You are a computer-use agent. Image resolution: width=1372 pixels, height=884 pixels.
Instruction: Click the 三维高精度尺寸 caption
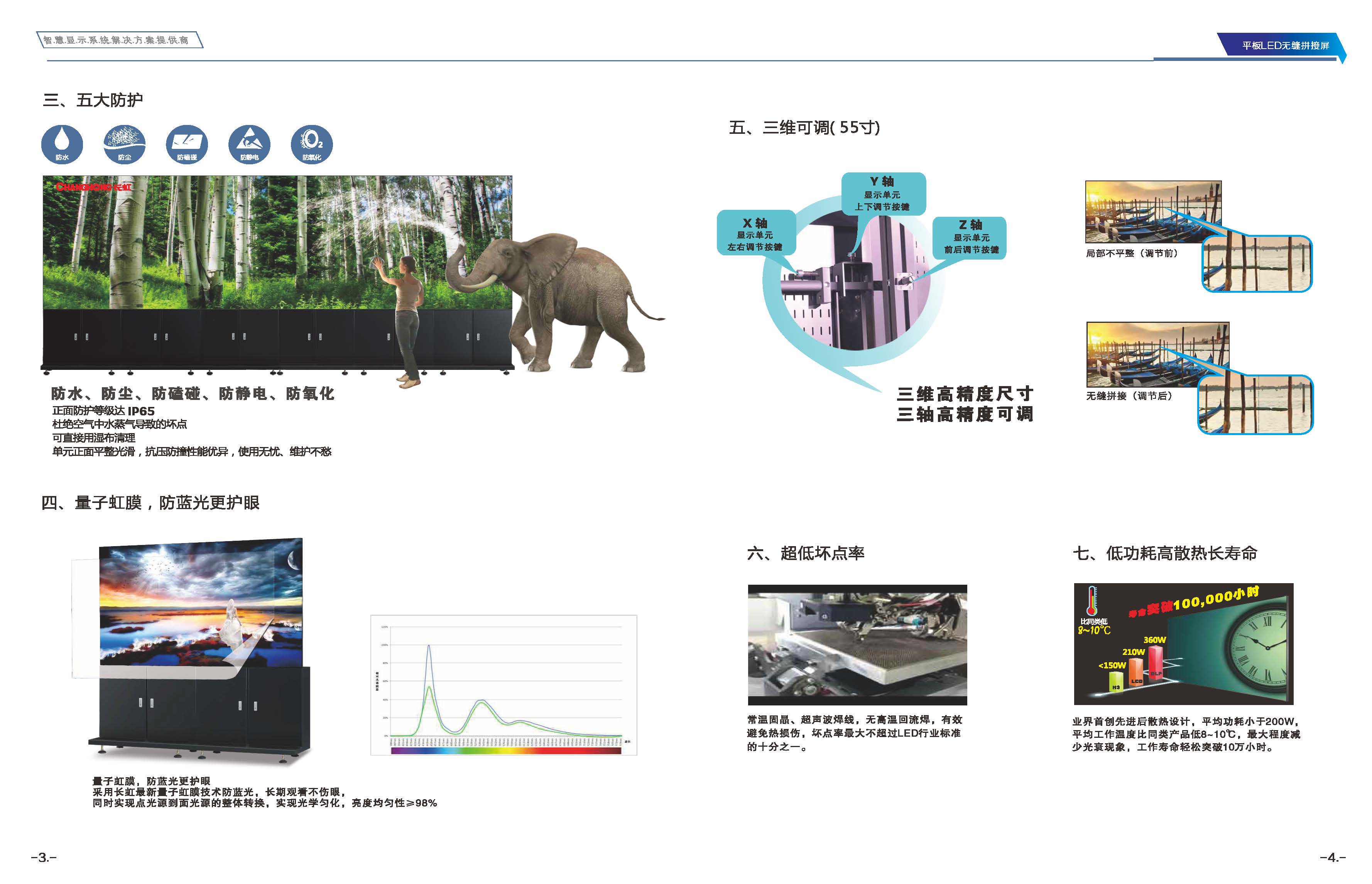point(965,394)
